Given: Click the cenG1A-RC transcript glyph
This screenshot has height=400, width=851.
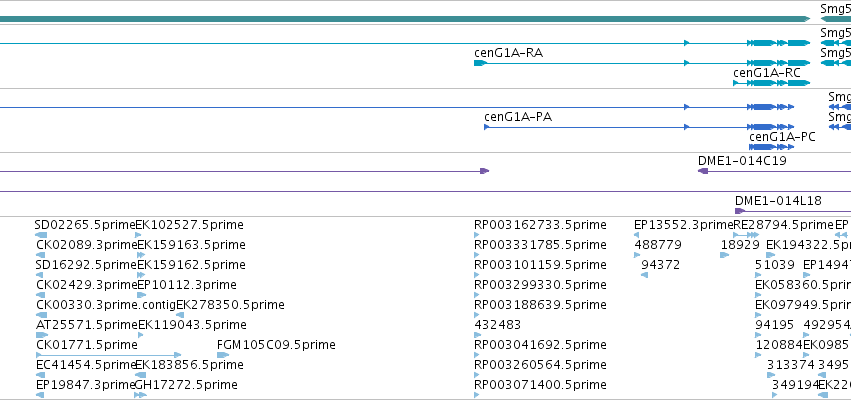Looking at the screenshot, I should pyautogui.click(x=771, y=83).
